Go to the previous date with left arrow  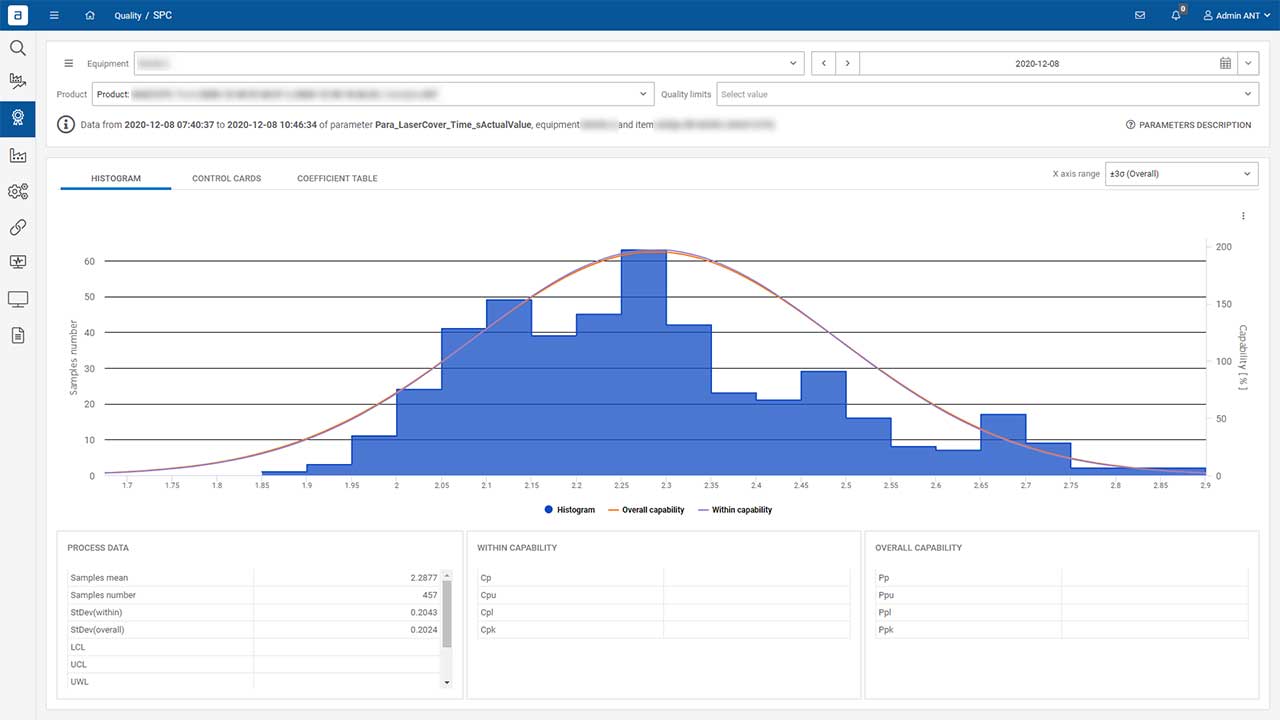[823, 63]
